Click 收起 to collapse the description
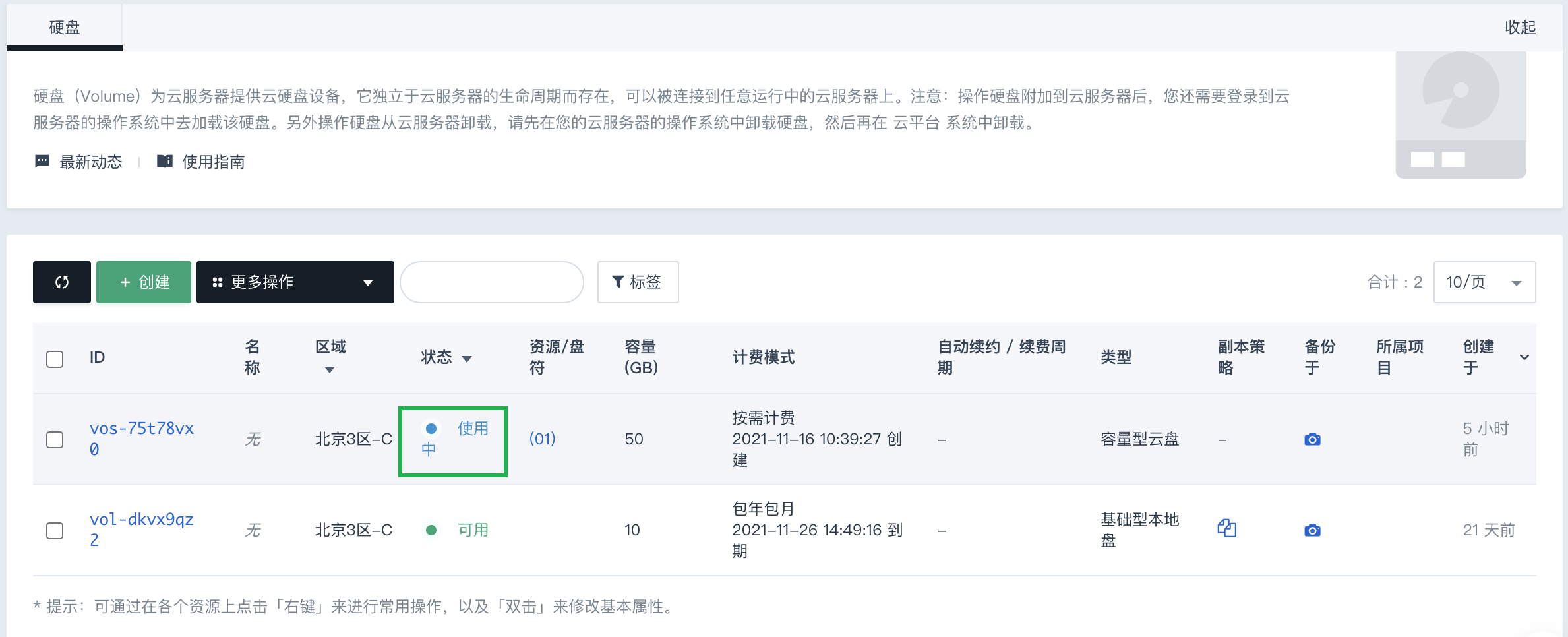The width and height of the screenshot is (1568, 637). pos(1520,27)
